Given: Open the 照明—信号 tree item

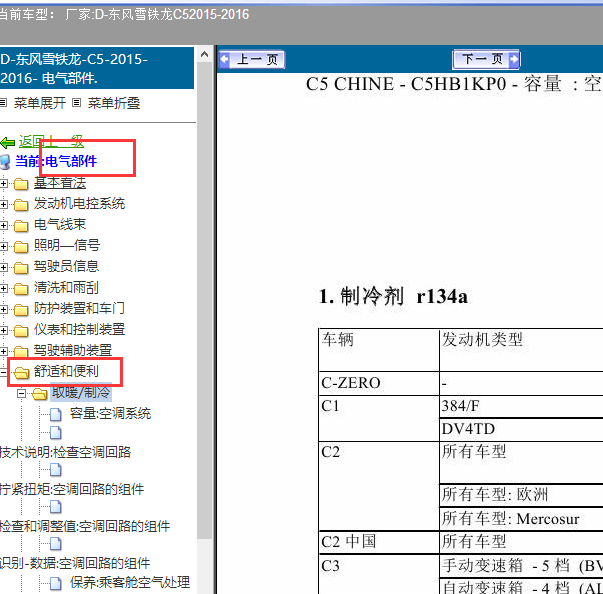Looking at the screenshot, I should [67, 245].
